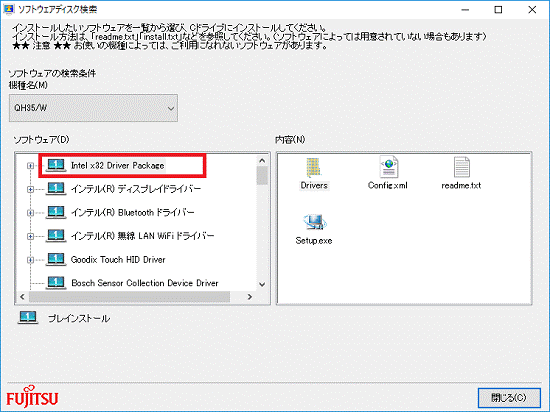The image size is (550, 412).
Task: Select Bosch Sensor Collection Device Driver text
Action: 145,283
